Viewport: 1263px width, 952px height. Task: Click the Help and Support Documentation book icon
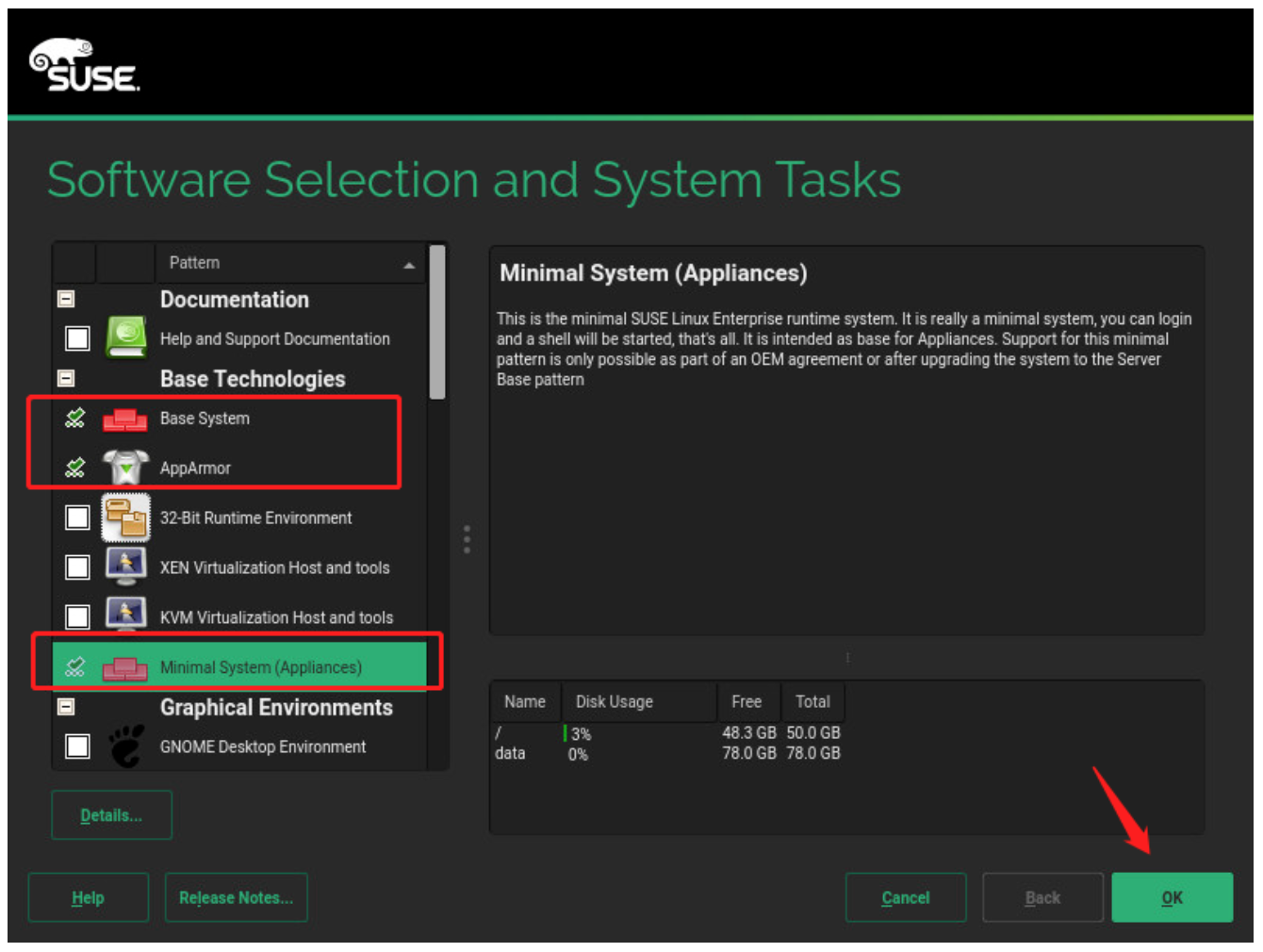[125, 337]
